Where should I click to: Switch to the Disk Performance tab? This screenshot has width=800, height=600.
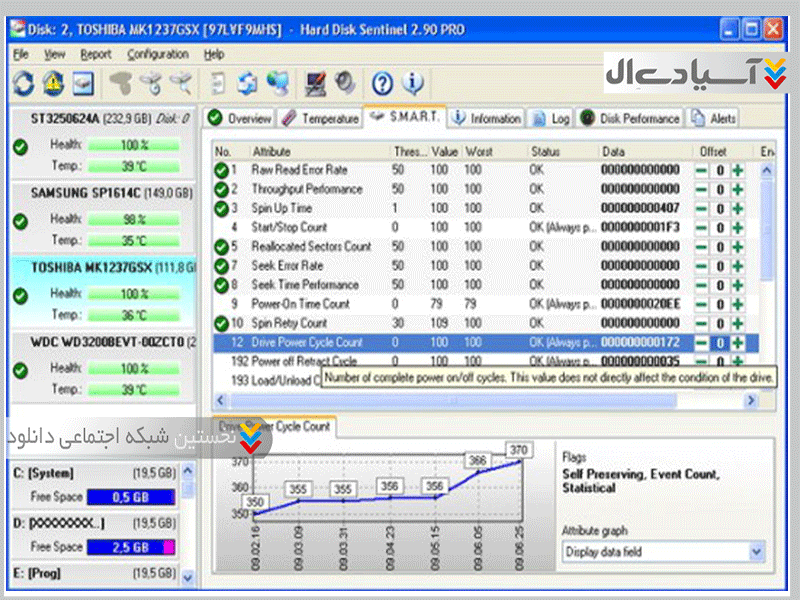630,118
